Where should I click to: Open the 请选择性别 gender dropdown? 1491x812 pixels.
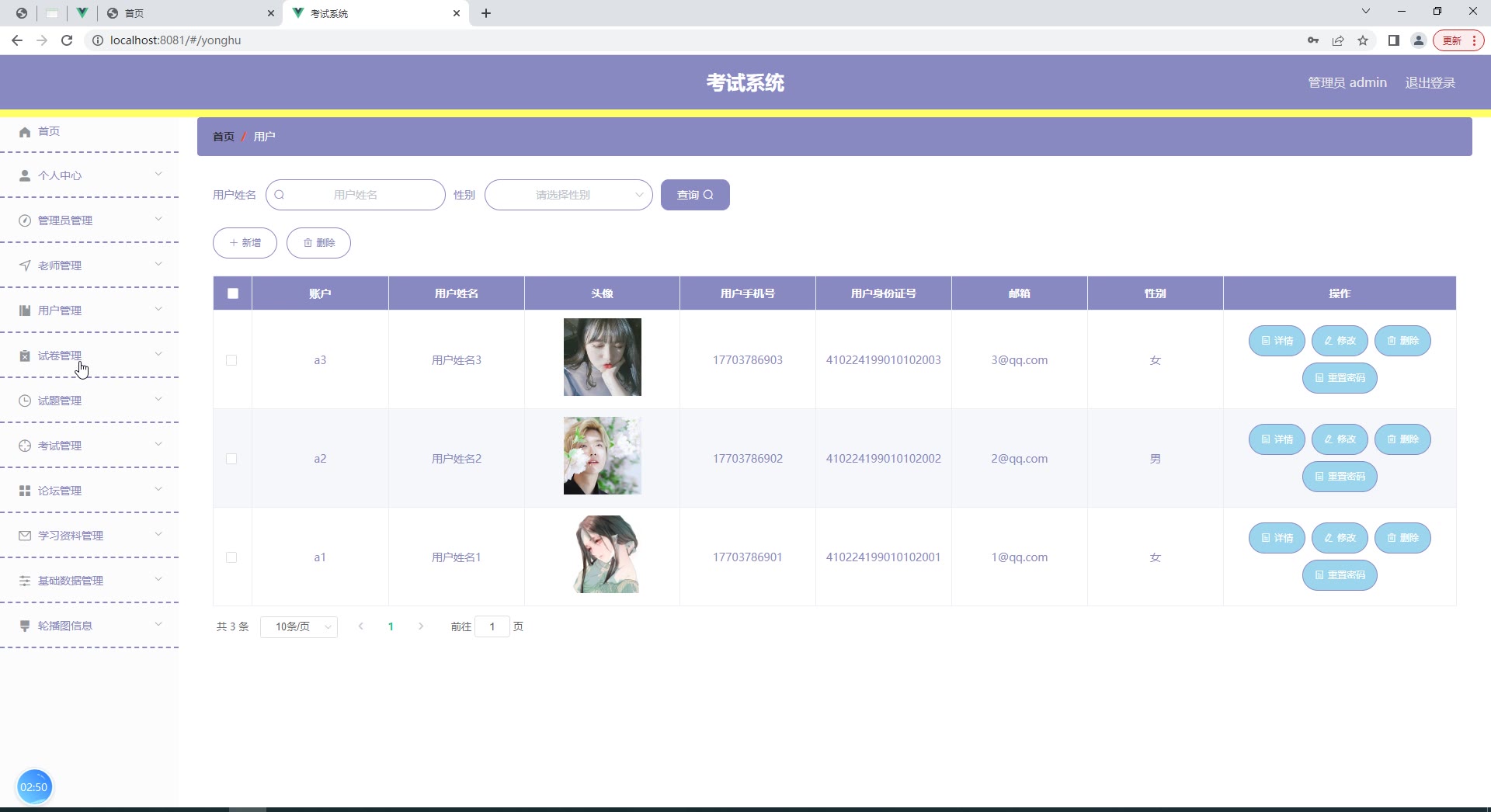pyautogui.click(x=568, y=195)
